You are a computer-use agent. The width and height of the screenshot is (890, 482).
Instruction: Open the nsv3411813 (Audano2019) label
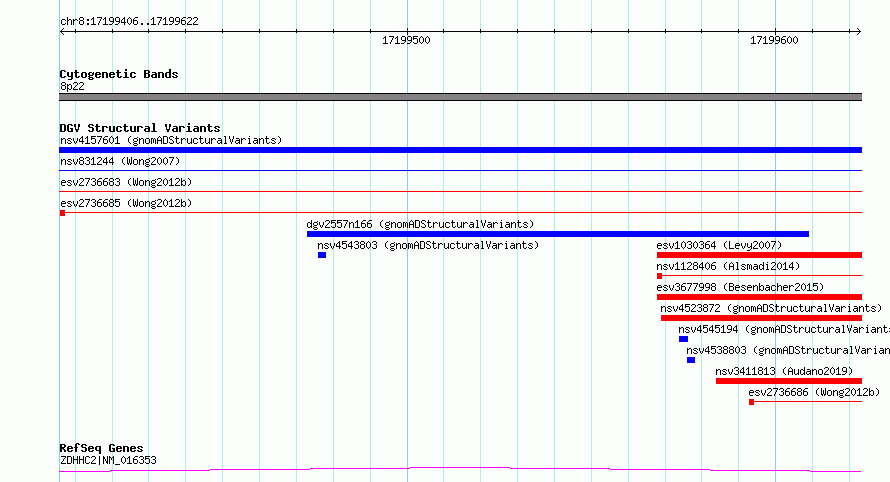point(784,371)
